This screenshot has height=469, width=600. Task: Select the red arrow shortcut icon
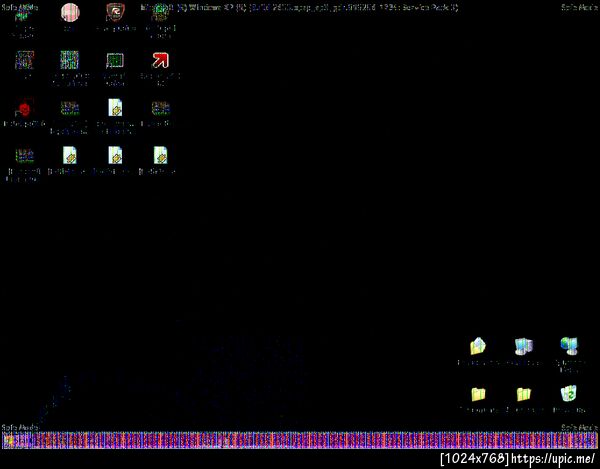(160, 60)
